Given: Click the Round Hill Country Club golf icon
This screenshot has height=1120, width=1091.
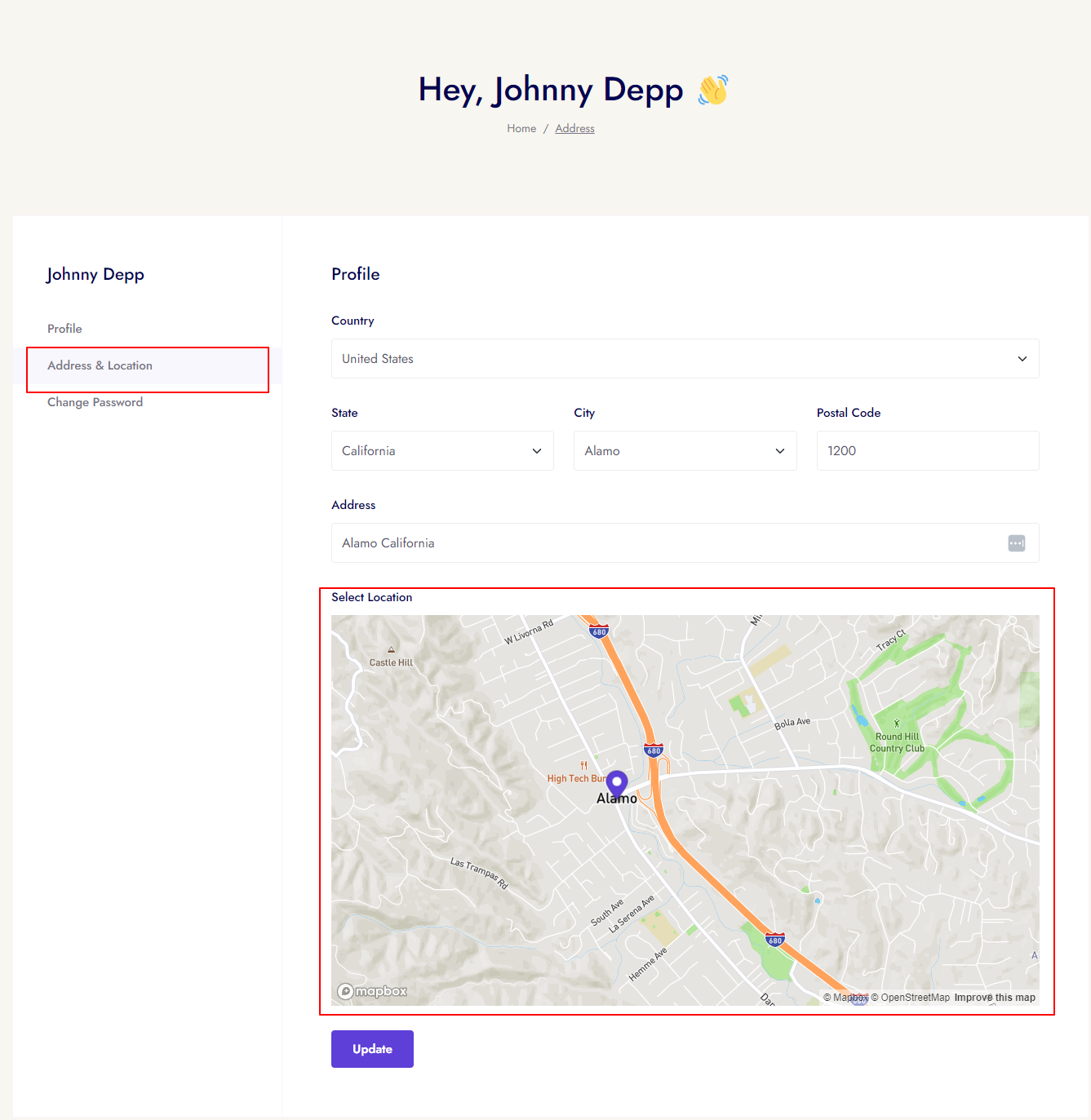Looking at the screenshot, I should tap(897, 724).
